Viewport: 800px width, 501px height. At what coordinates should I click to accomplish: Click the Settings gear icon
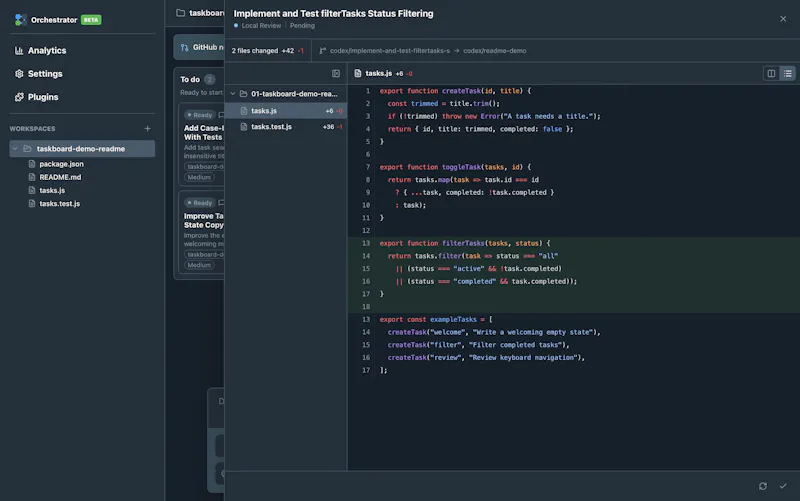pyautogui.click(x=19, y=73)
